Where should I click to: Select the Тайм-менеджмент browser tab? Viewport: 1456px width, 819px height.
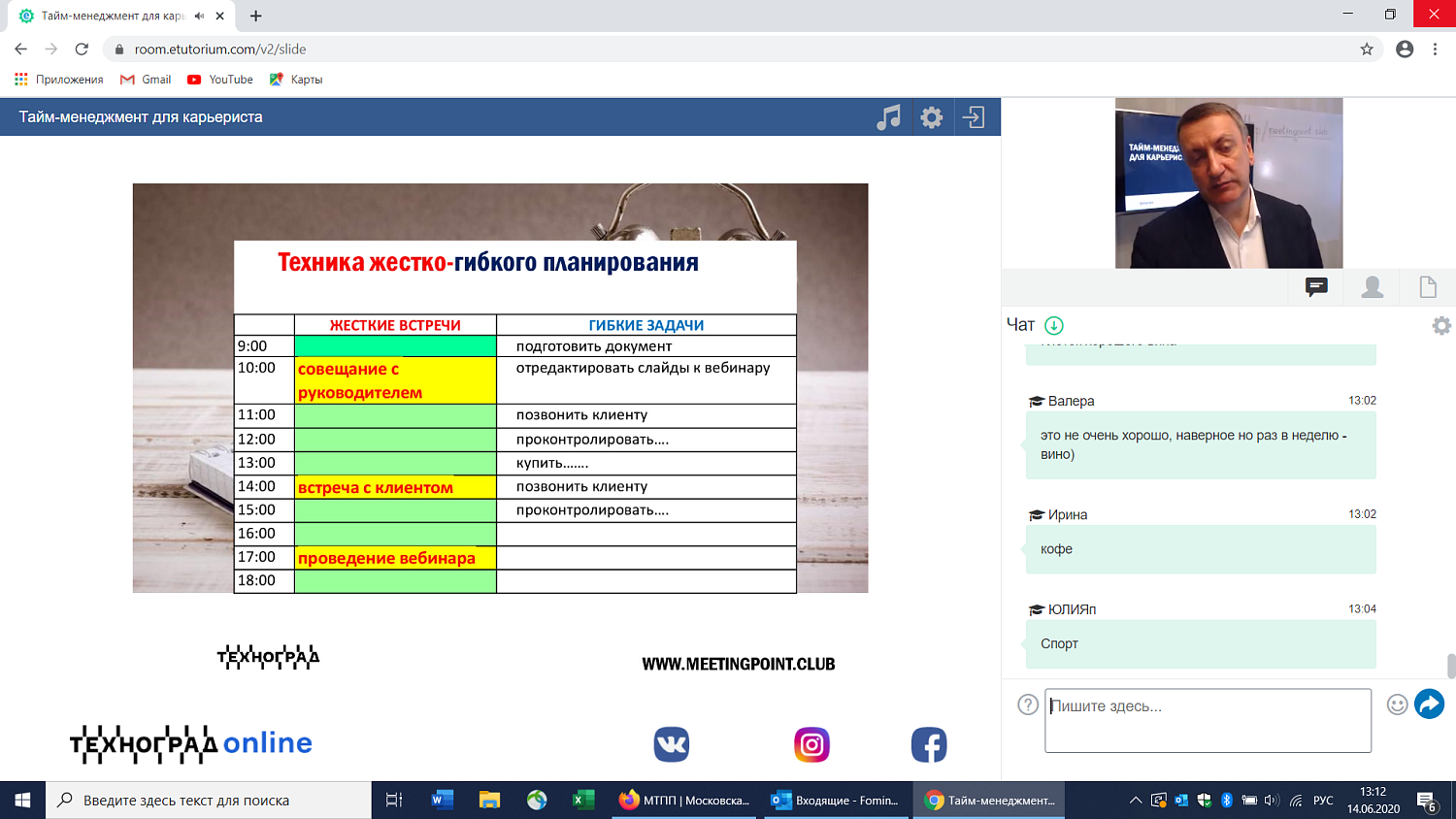(116, 16)
